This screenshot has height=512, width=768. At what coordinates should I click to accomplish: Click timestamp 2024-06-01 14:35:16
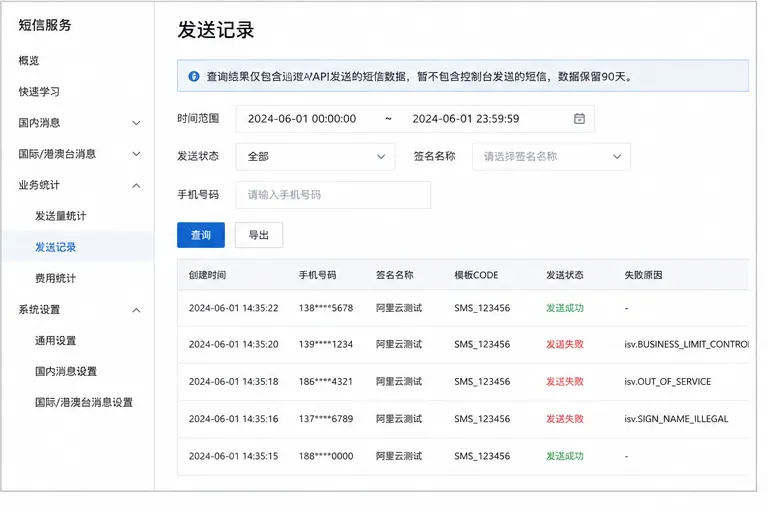coord(234,419)
